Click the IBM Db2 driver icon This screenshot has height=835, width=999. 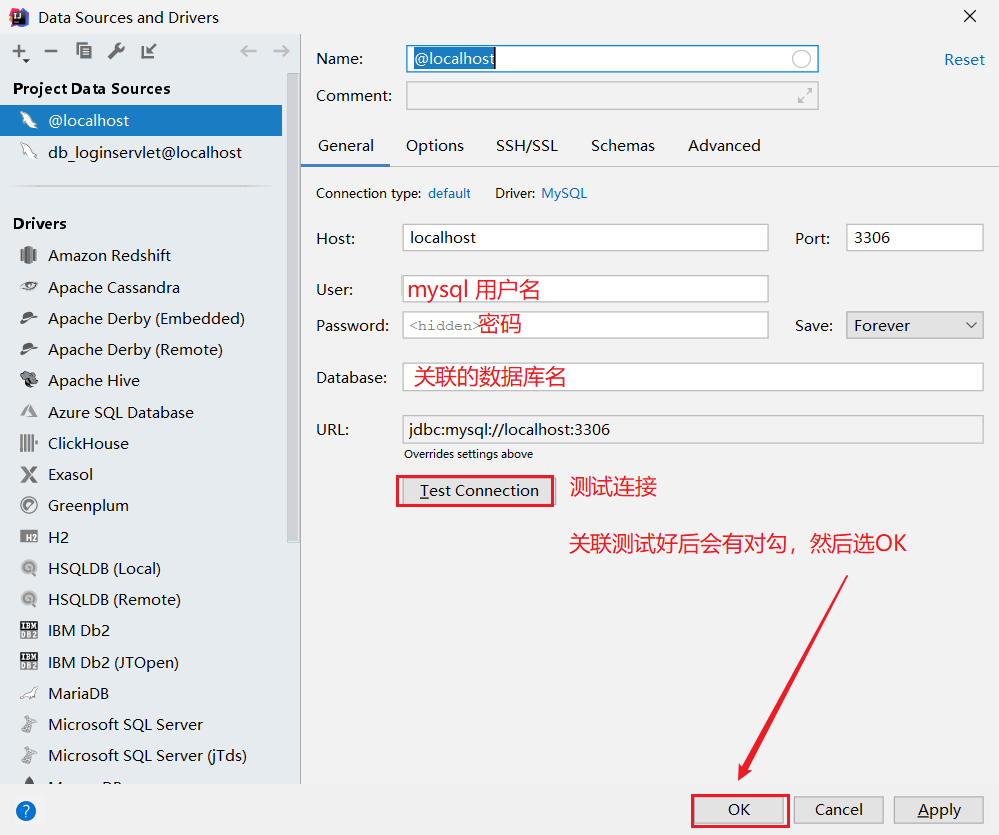(29, 630)
